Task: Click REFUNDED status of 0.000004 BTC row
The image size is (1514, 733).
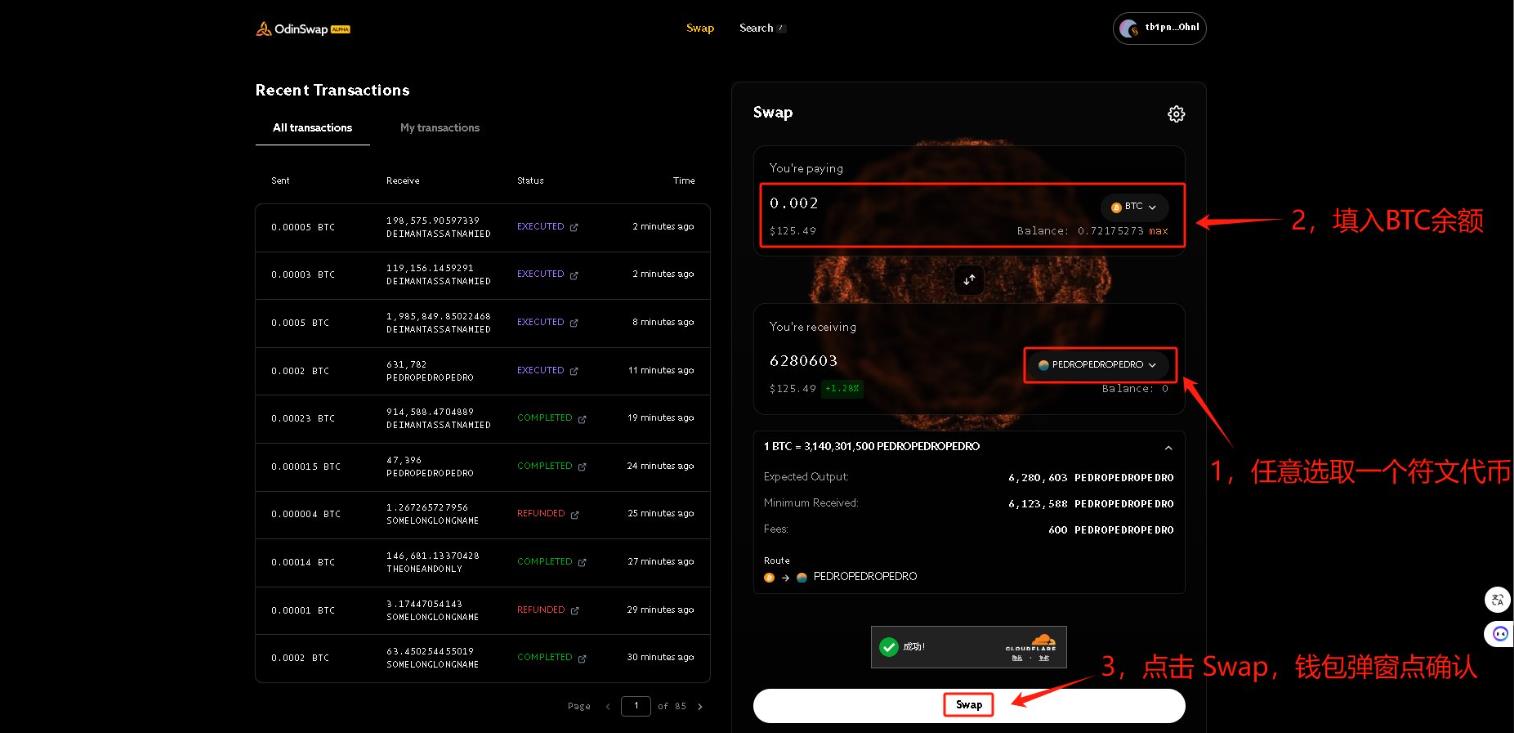Action: tap(541, 514)
